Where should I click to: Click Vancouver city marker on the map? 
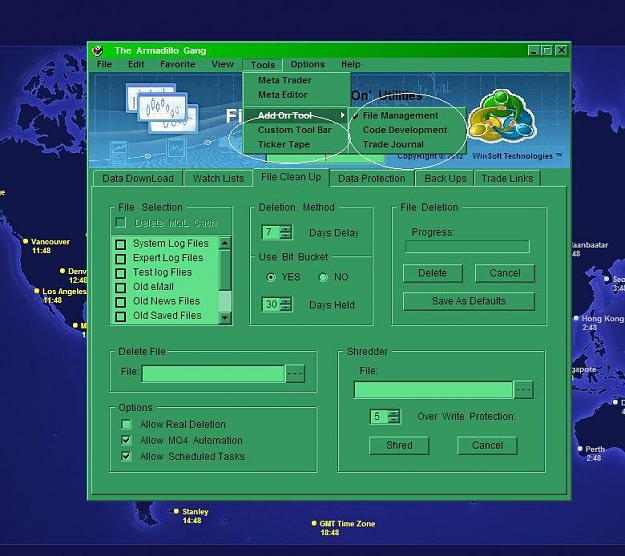pos(26,242)
